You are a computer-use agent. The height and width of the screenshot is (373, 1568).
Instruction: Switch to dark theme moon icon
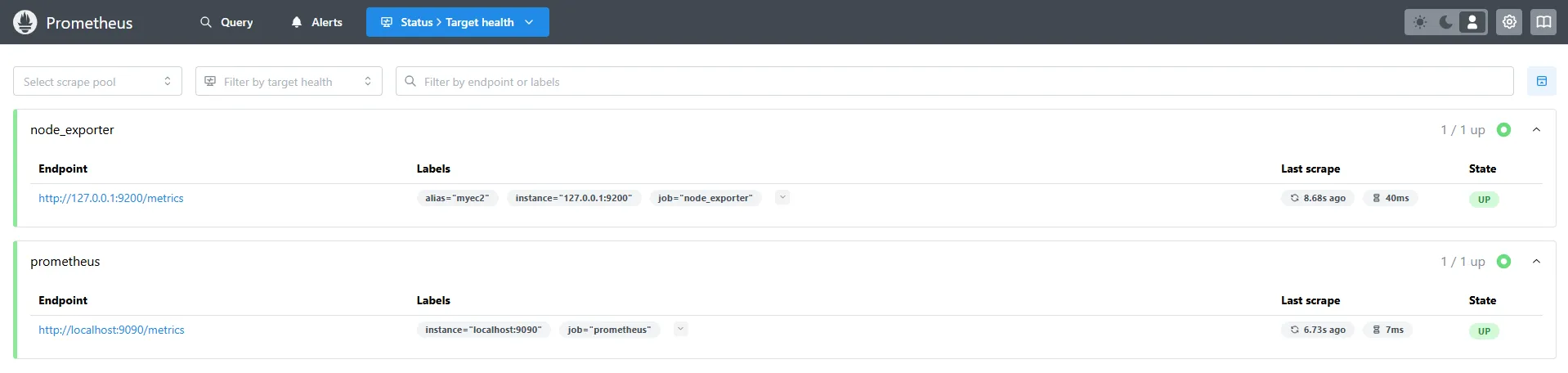click(x=1446, y=22)
